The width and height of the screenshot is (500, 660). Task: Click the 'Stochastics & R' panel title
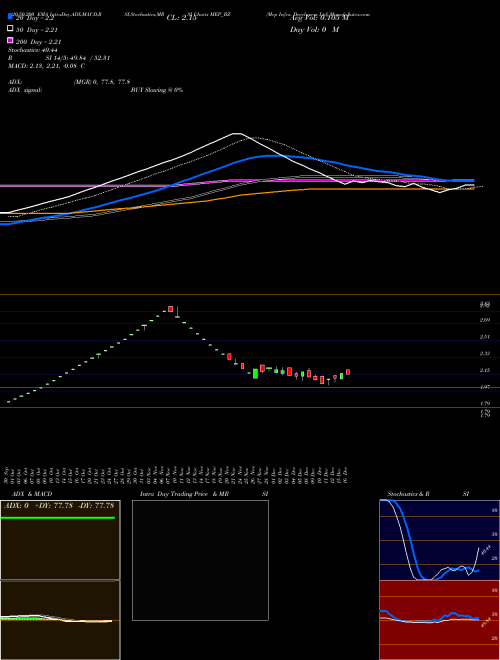[409, 494]
